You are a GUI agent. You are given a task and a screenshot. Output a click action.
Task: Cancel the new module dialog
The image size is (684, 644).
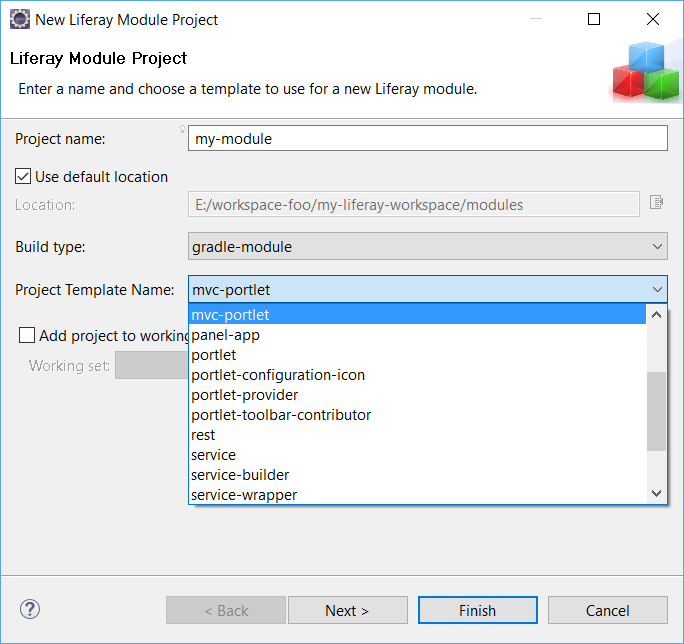pyautogui.click(x=608, y=610)
